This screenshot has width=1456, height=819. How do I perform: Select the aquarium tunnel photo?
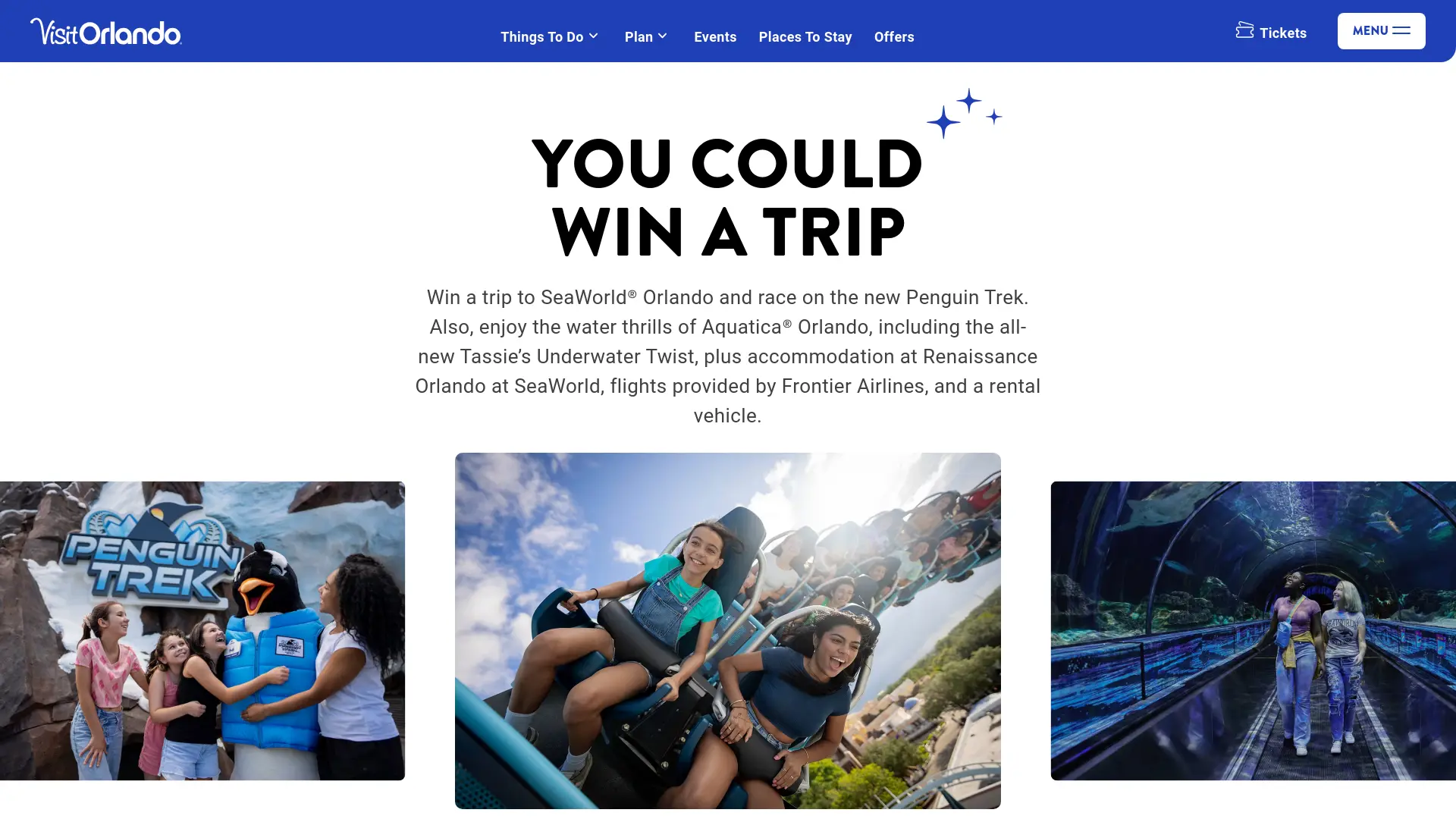(1254, 631)
